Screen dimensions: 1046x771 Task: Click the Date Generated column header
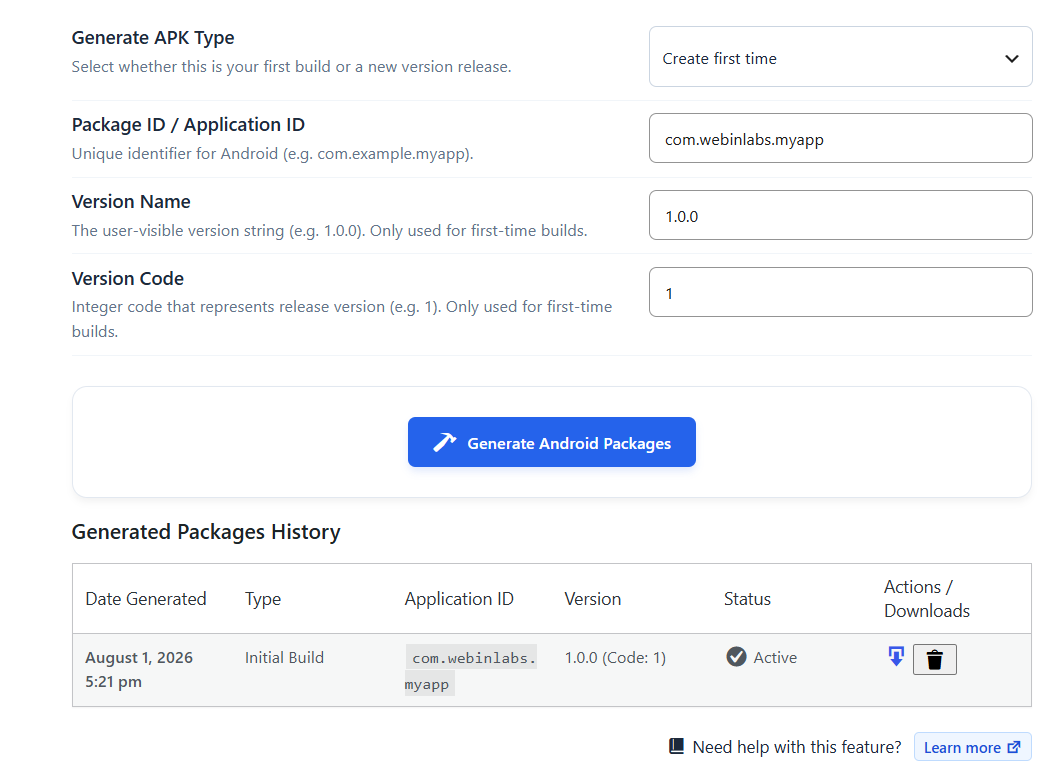[x=145, y=599]
